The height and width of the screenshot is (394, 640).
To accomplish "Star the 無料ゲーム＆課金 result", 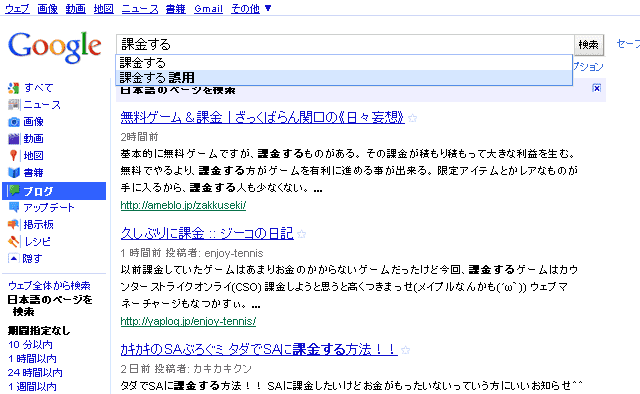I will [413, 118].
